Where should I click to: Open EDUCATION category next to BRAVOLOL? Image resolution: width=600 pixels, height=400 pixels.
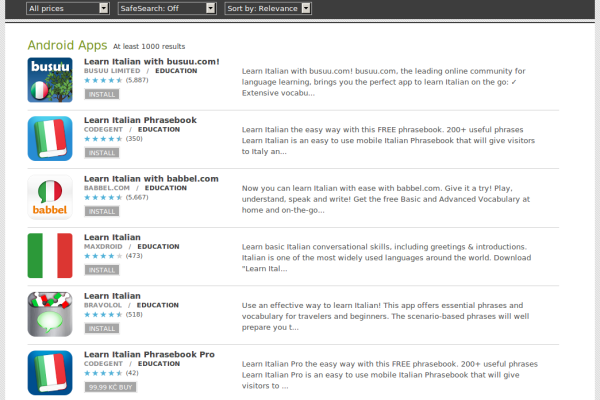[158, 305]
